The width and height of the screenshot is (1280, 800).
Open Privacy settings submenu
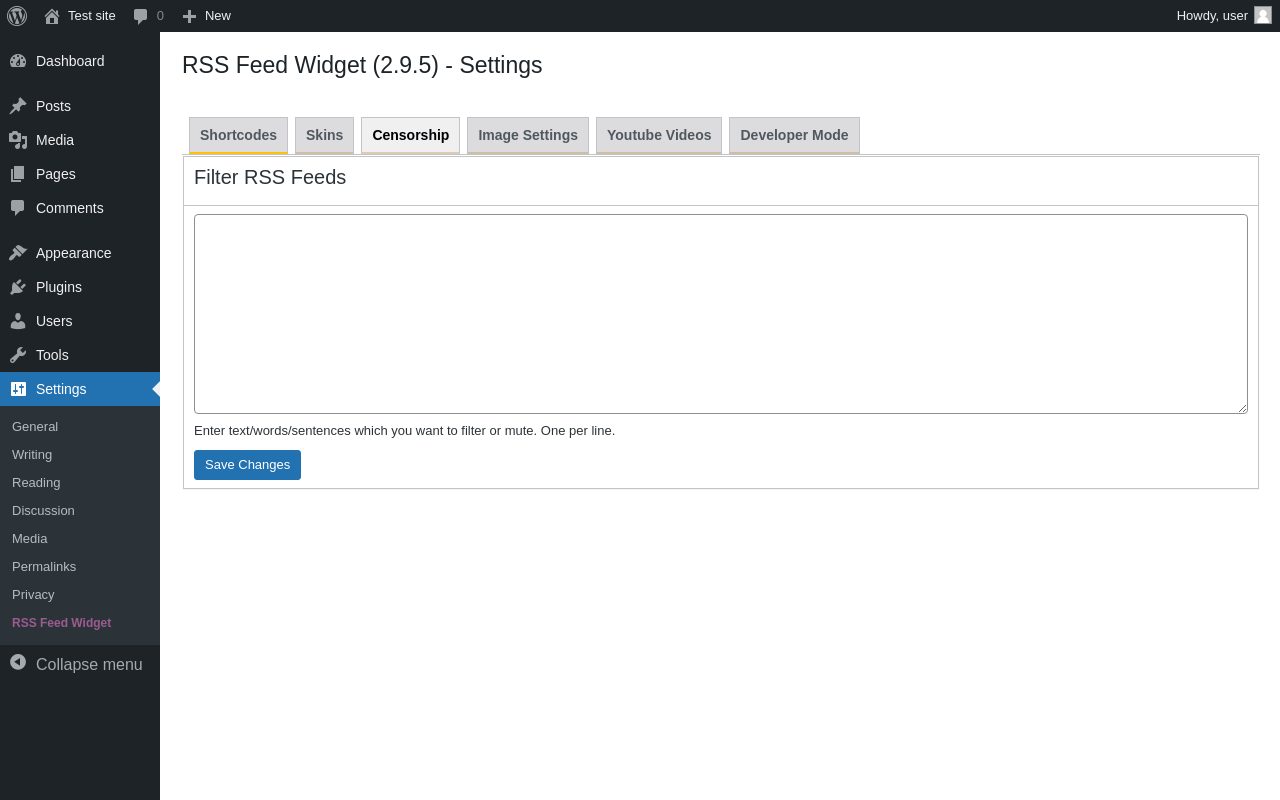tap(33, 595)
